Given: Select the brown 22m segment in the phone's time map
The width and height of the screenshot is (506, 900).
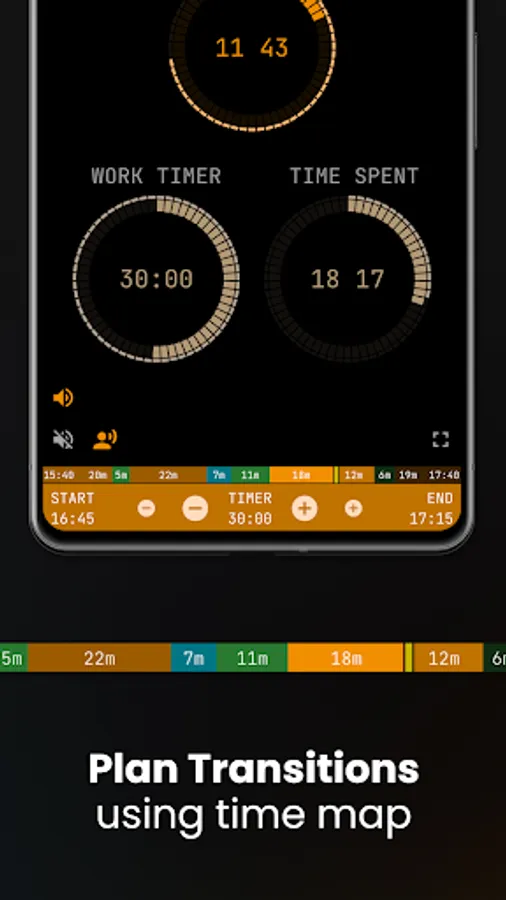Looking at the screenshot, I should point(168,475).
